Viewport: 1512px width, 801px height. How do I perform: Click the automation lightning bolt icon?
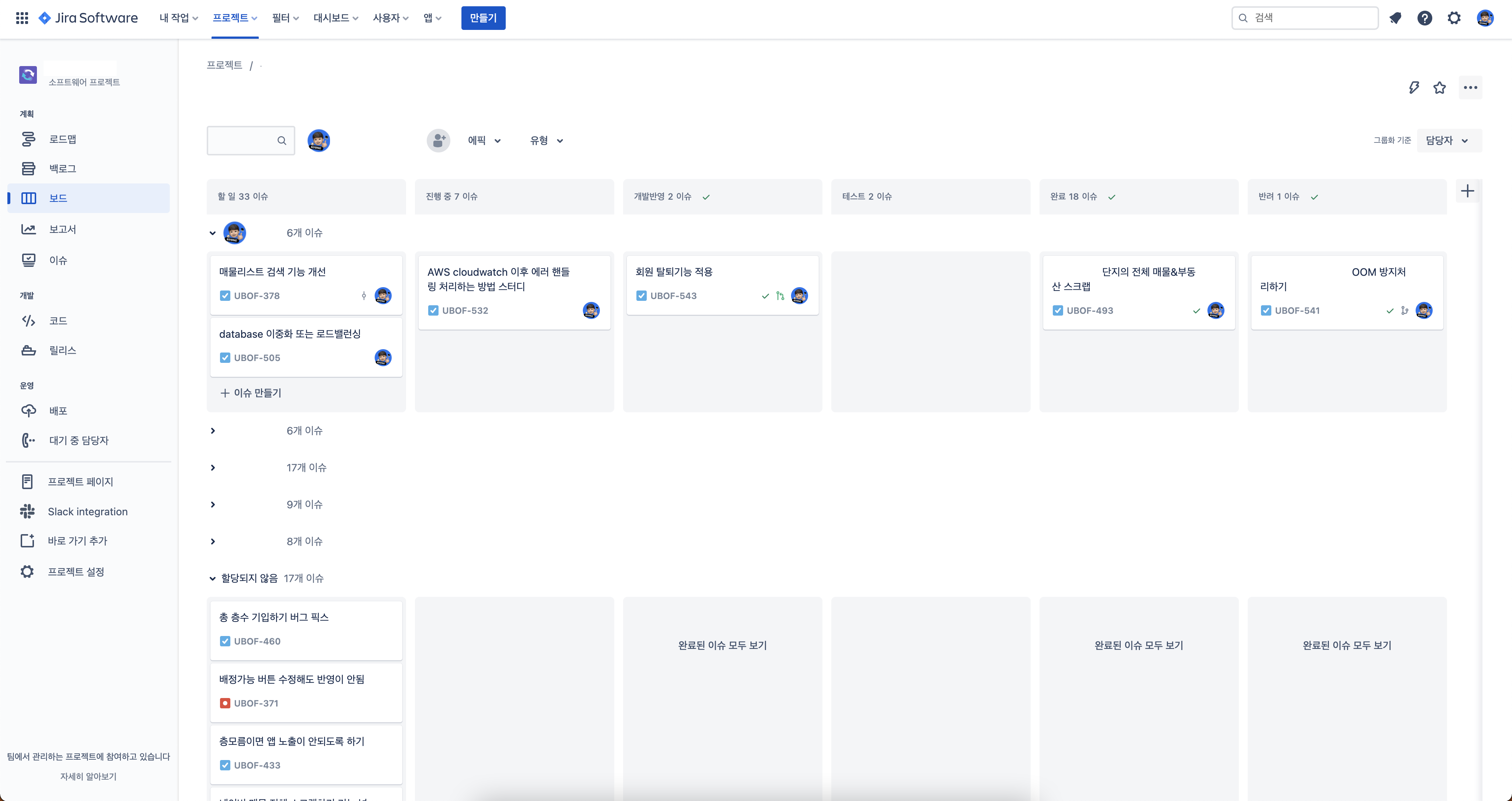pos(1414,87)
